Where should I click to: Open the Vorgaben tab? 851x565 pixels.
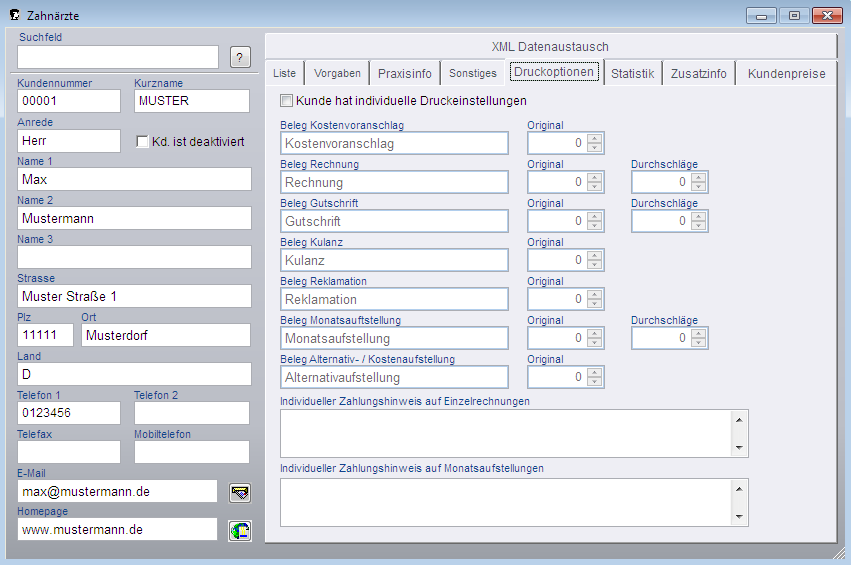tap(337, 73)
